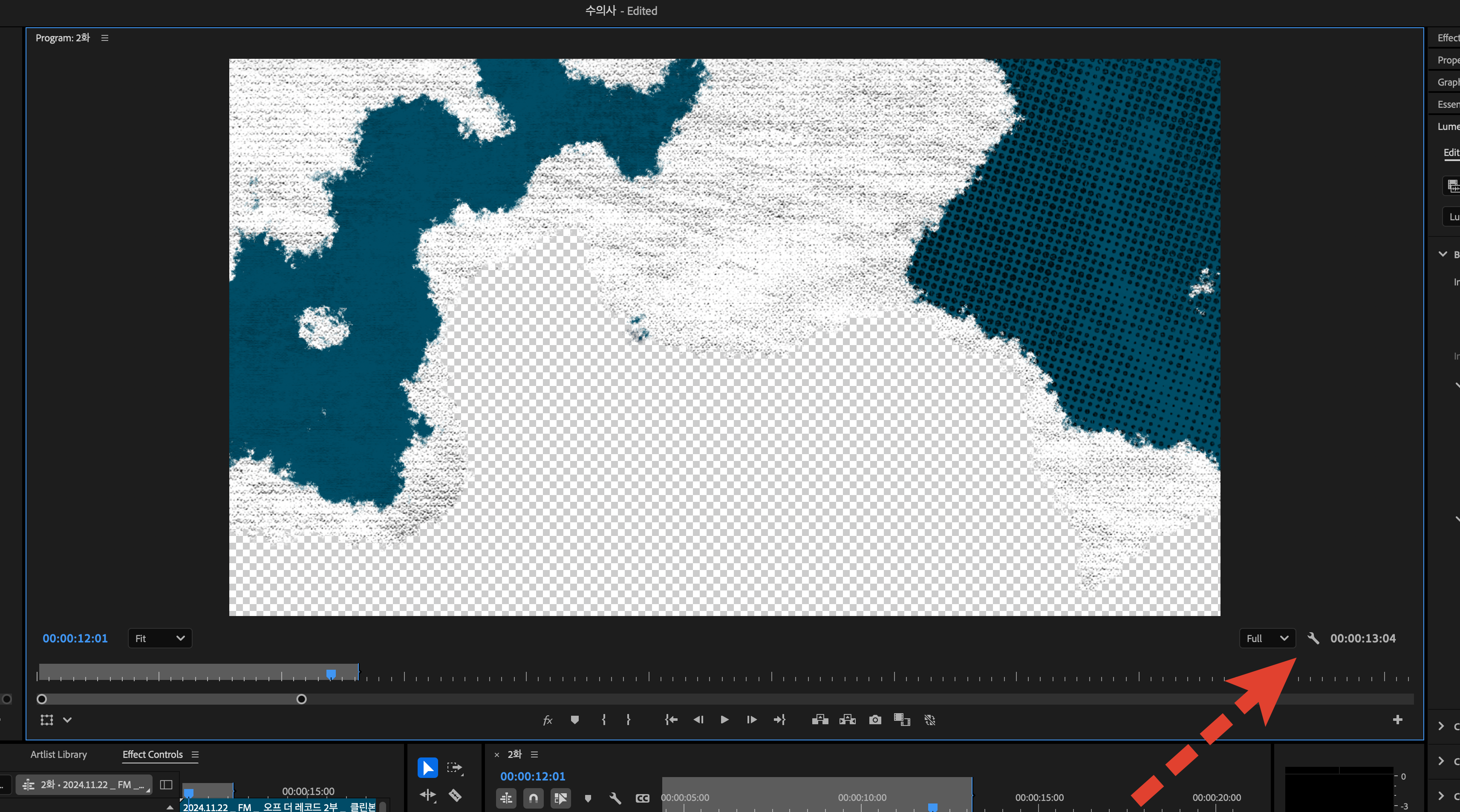Image resolution: width=1460 pixels, height=812 pixels.
Task: Open Program monitor wrench settings
Action: click(1313, 638)
